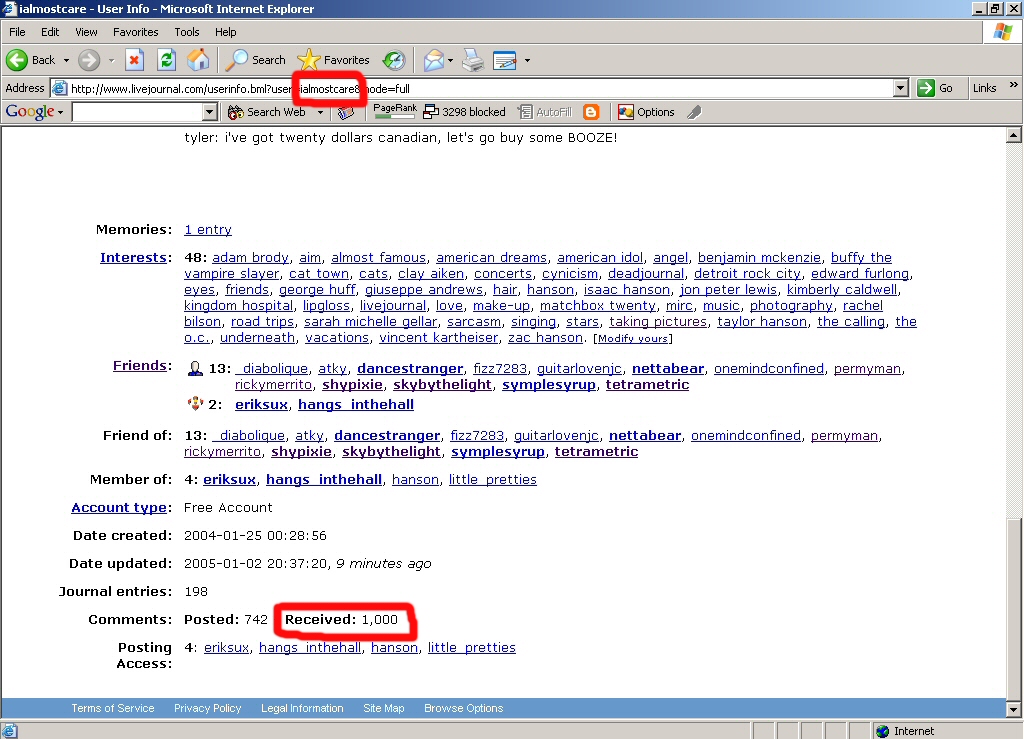The height and width of the screenshot is (739, 1024).
Task: Click the Google news icon
Action: point(346,112)
